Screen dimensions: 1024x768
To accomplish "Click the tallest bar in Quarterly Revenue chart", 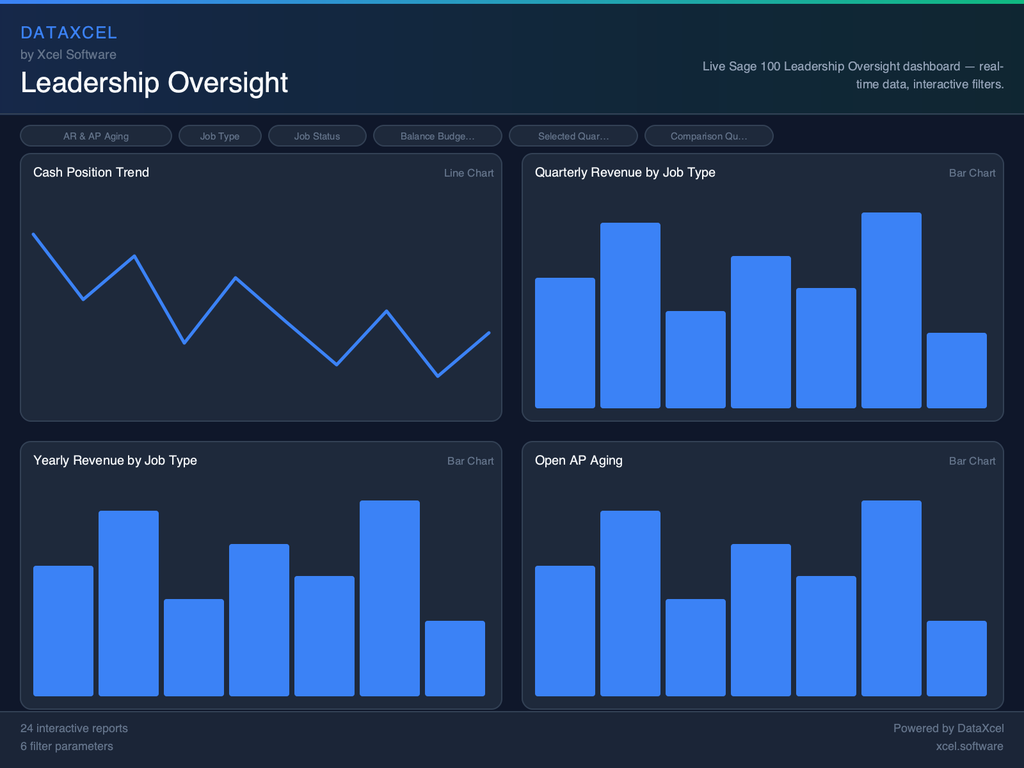I will tap(891, 310).
